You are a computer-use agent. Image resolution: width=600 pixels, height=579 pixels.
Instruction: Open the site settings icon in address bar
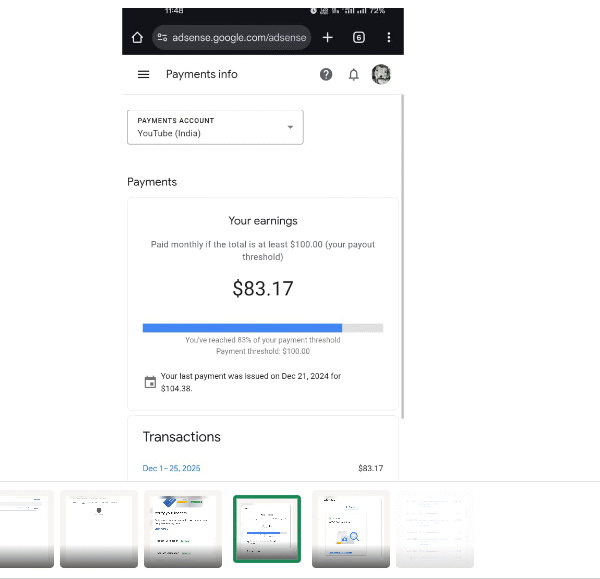tap(162, 38)
